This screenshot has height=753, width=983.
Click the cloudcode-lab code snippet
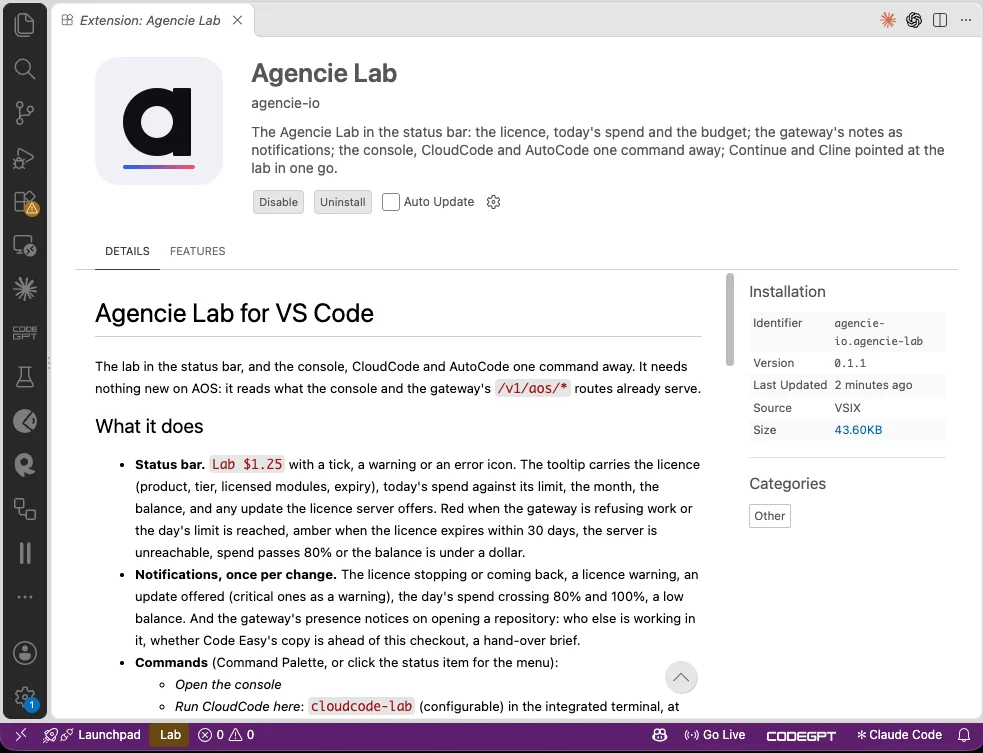[362, 706]
